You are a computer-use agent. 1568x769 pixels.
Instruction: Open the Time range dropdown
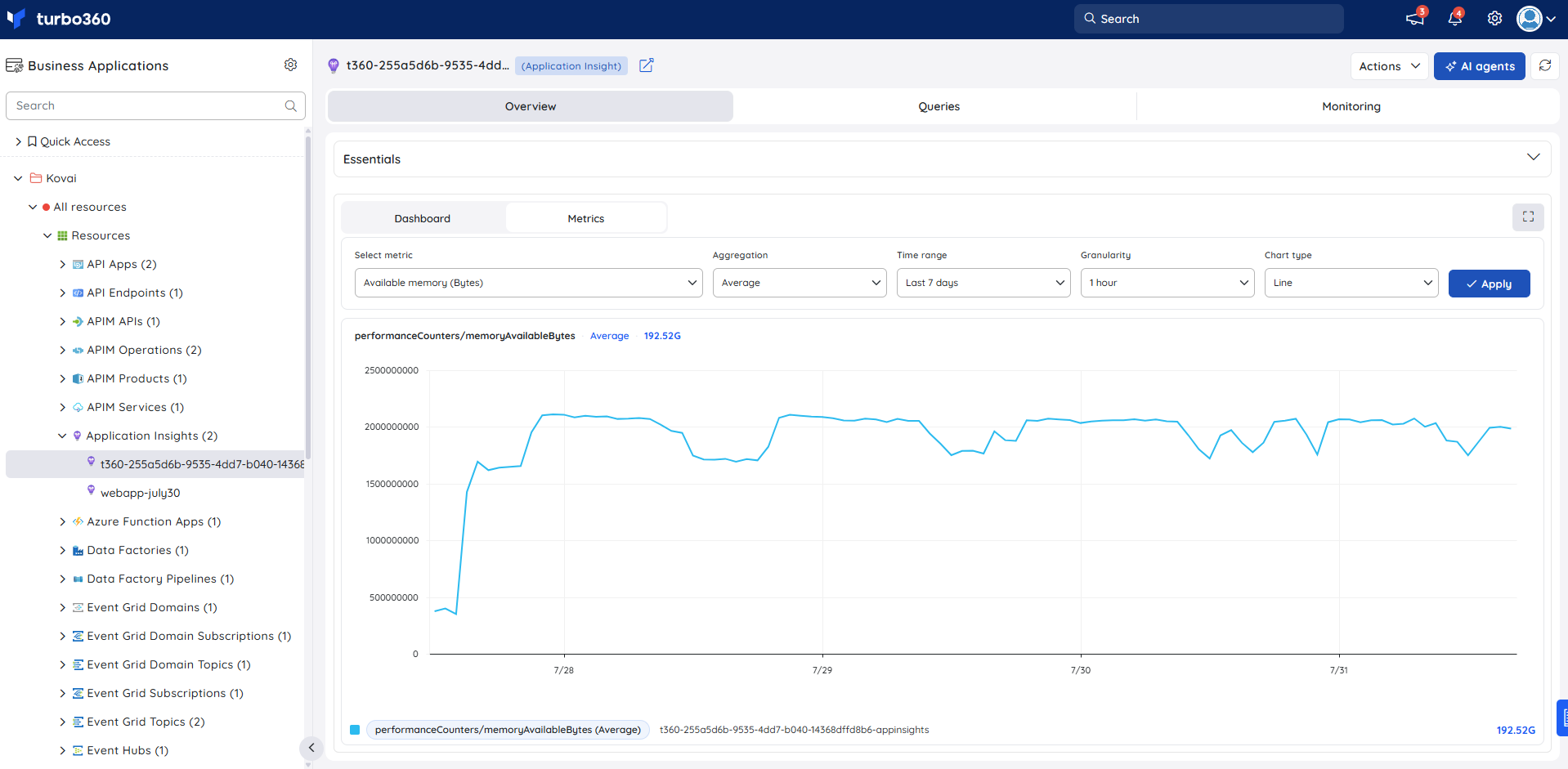point(983,283)
